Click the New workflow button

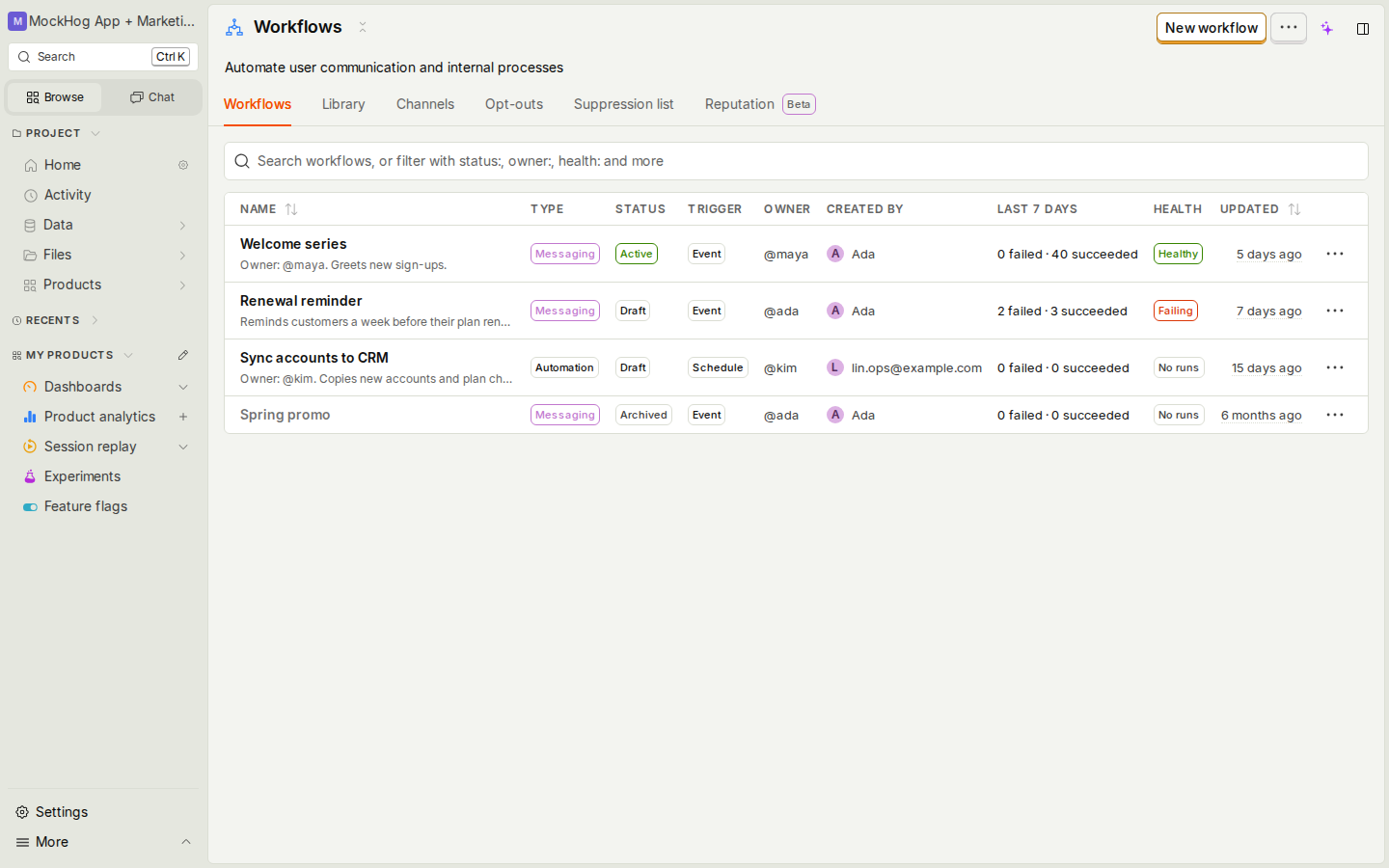[1212, 28]
